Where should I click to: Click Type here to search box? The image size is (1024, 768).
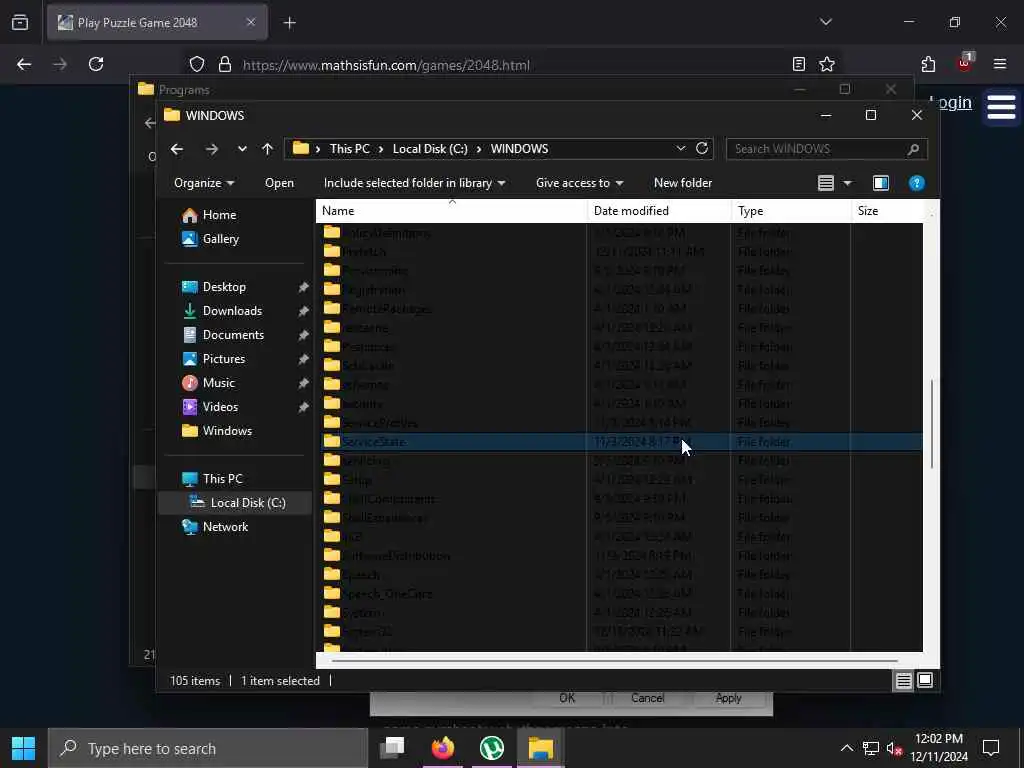[209, 748]
